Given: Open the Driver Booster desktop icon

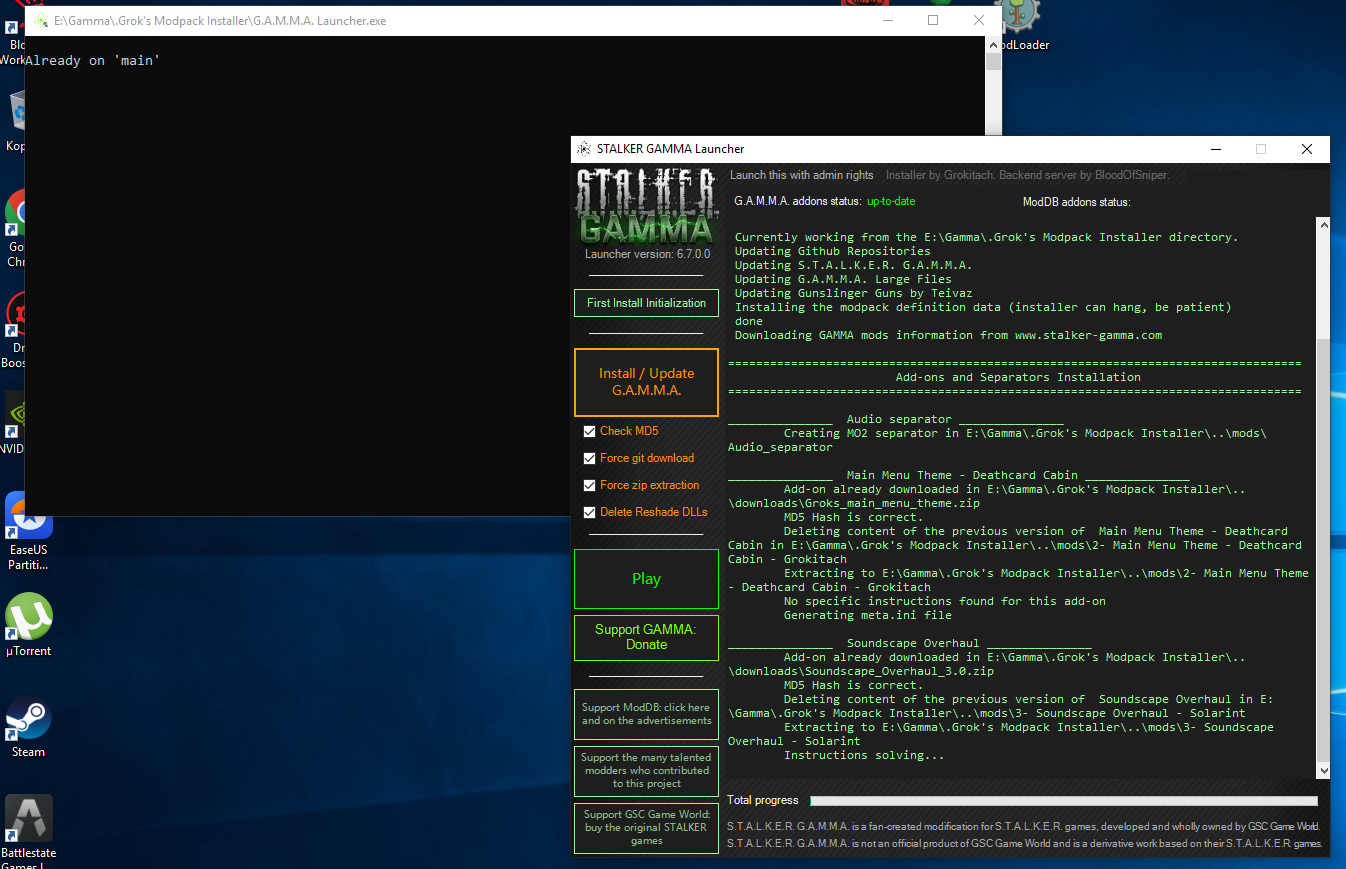Looking at the screenshot, I should pos(14,330).
